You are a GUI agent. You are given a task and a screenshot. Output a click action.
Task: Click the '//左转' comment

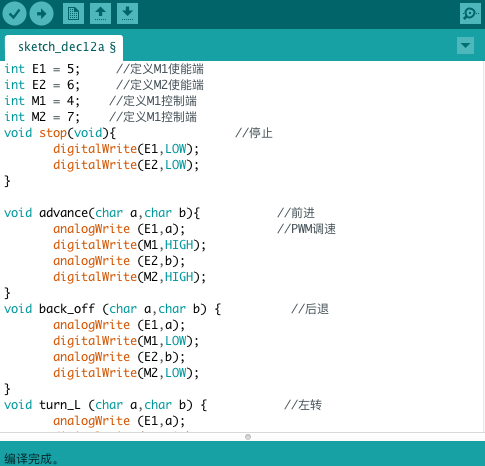[x=303, y=405]
